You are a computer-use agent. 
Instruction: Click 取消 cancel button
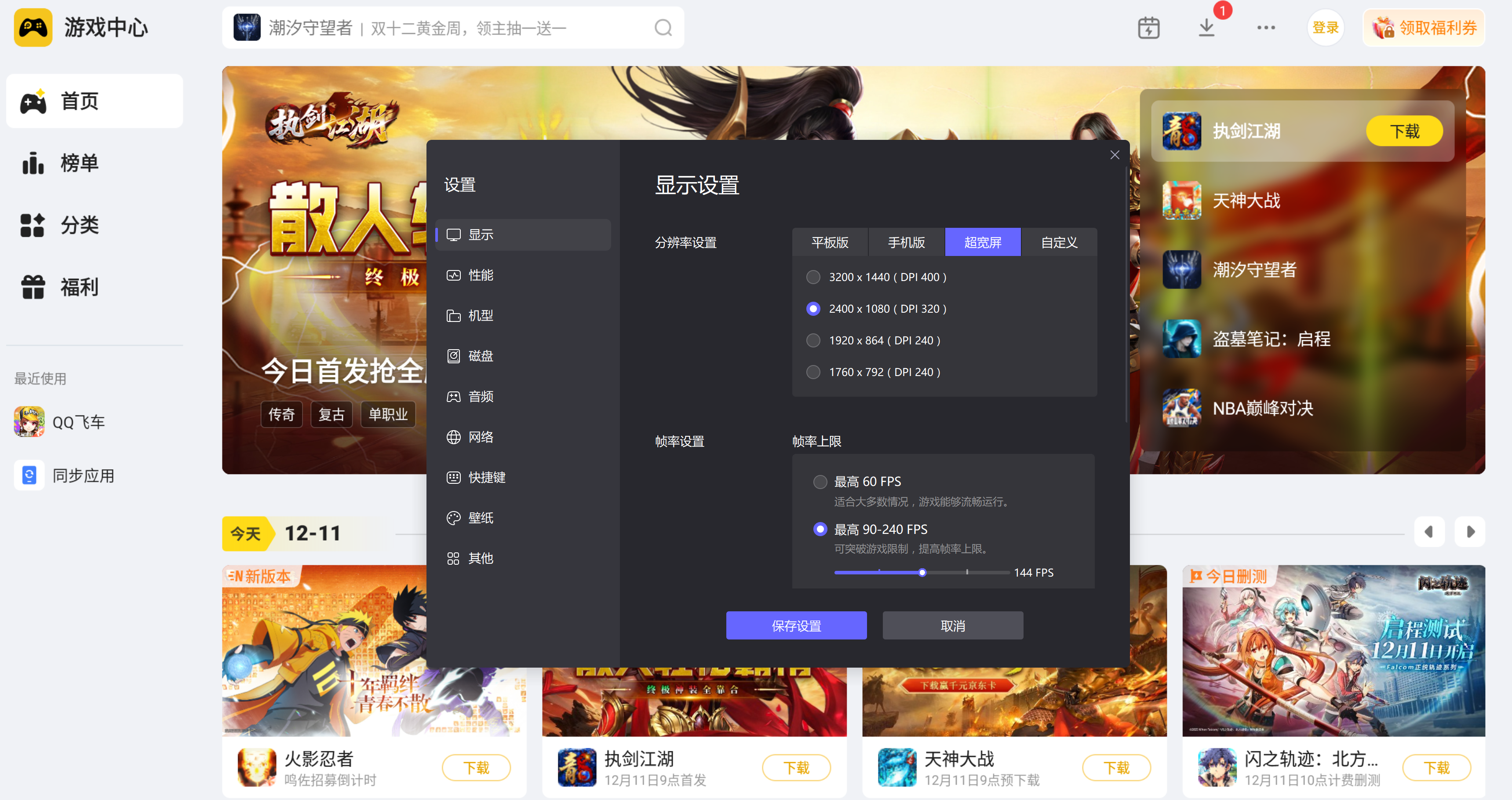[x=952, y=626]
